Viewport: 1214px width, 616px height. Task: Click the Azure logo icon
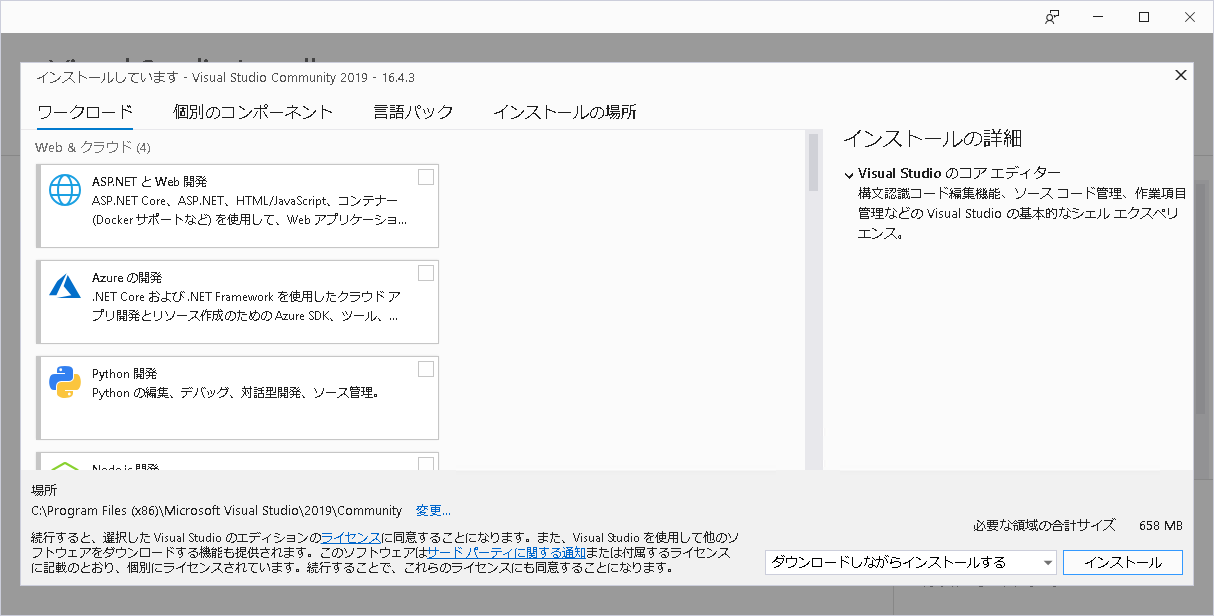[x=65, y=286]
